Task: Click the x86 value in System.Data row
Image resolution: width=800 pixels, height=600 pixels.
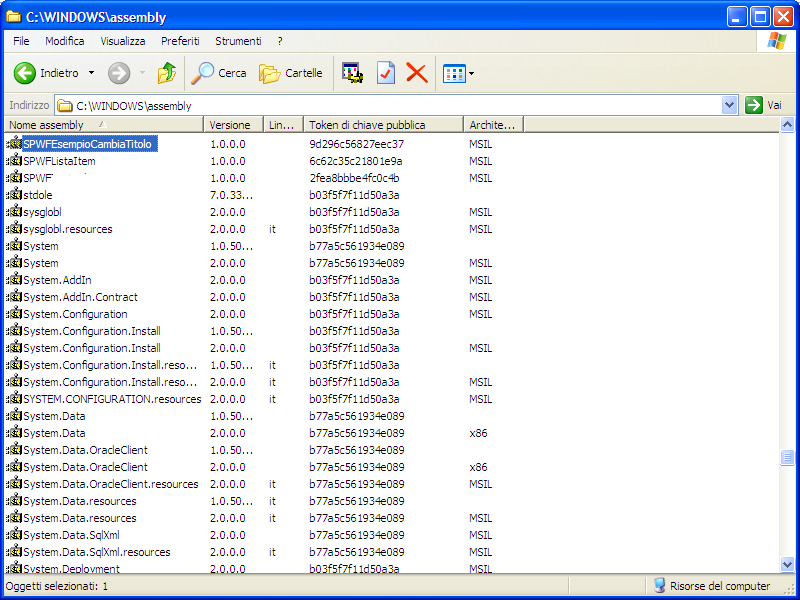Action: pos(478,433)
